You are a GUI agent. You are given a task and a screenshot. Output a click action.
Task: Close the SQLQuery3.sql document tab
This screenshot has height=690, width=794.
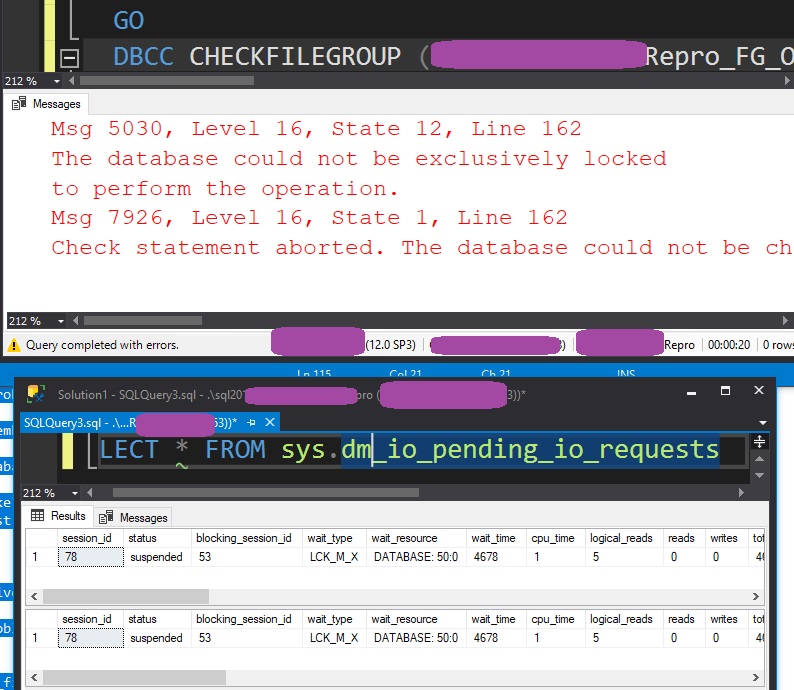[x=270, y=423]
